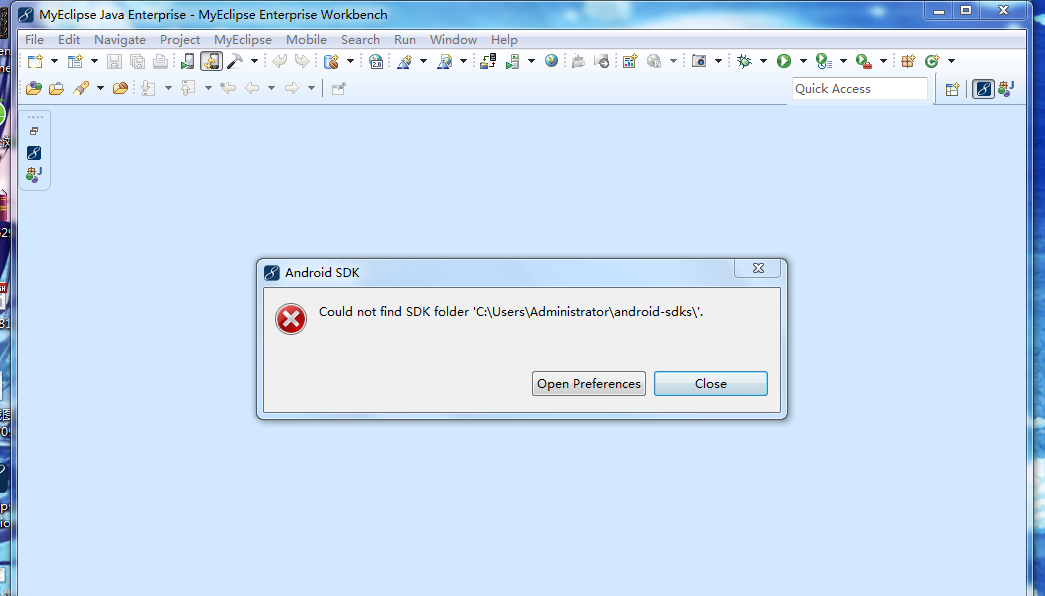1045x596 pixels.
Task: Click the yellow marker pen icon
Action: 81,88
